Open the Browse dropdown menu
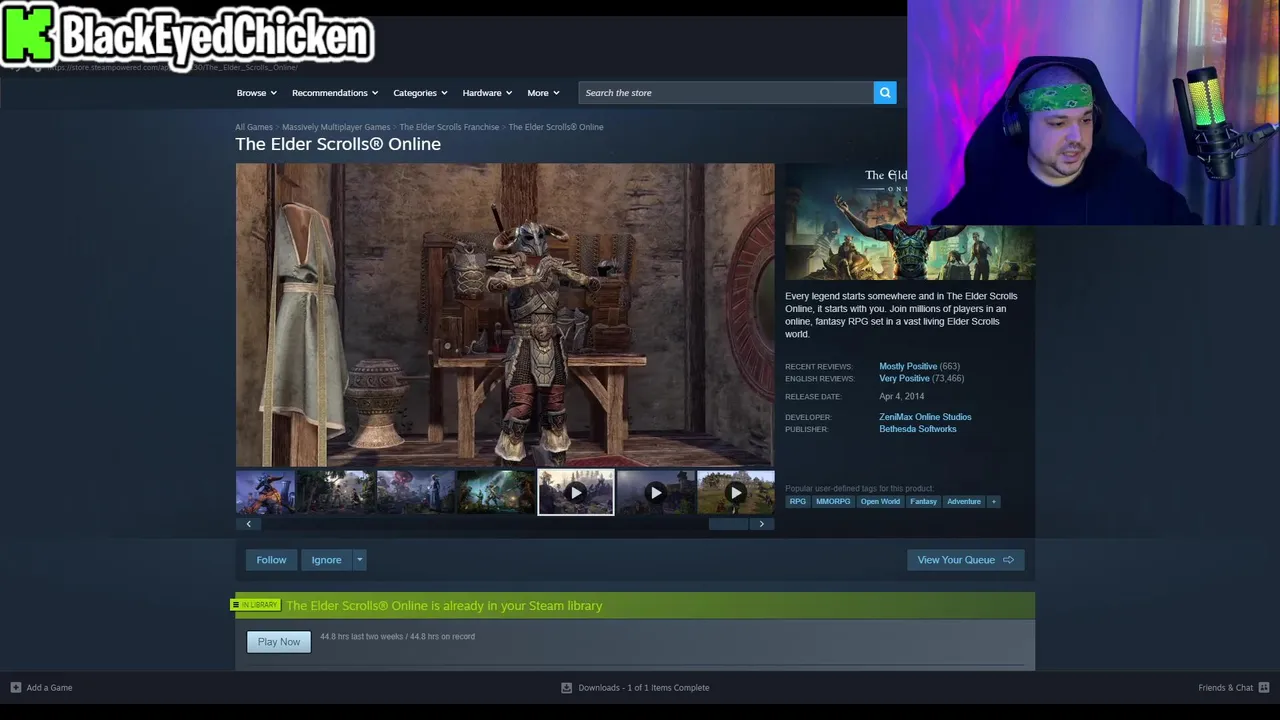 click(257, 93)
